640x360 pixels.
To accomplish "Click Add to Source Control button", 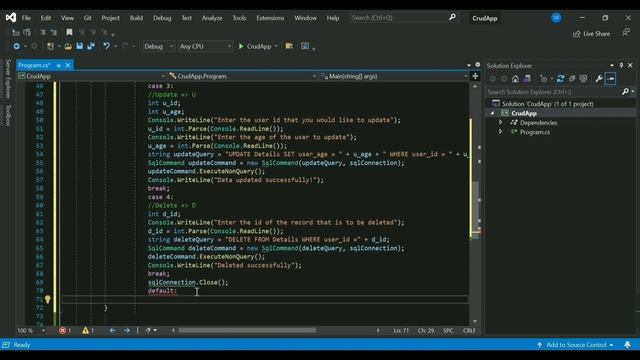I will coord(576,345).
